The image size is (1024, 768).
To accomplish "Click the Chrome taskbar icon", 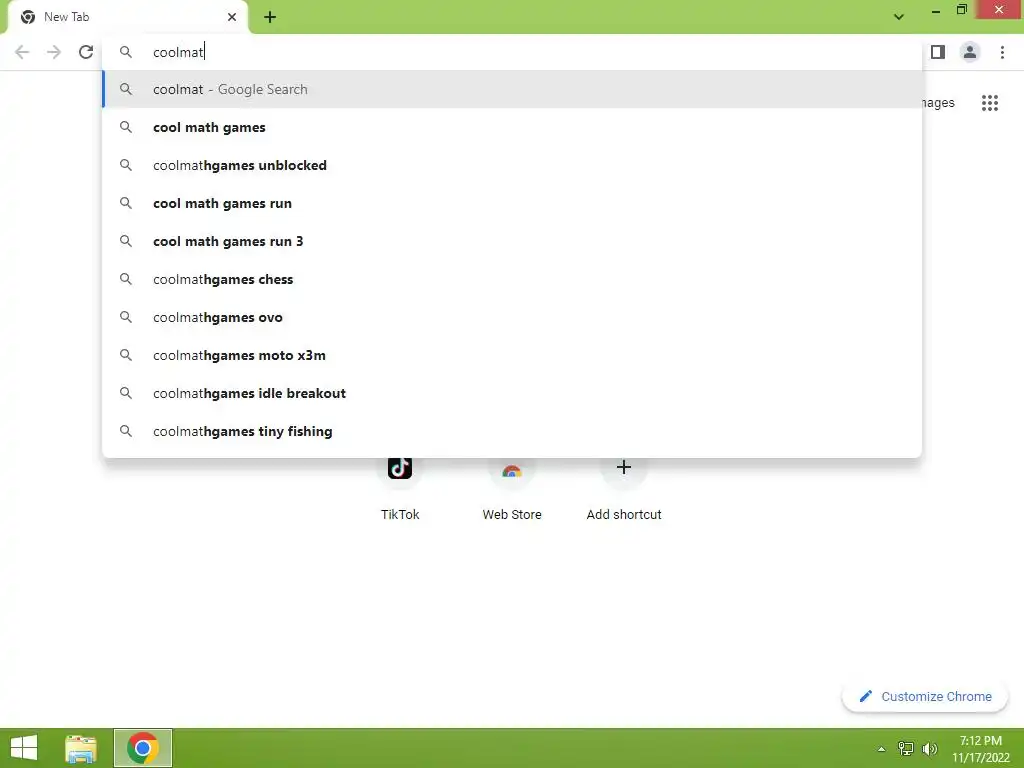I will pyautogui.click(x=143, y=748).
